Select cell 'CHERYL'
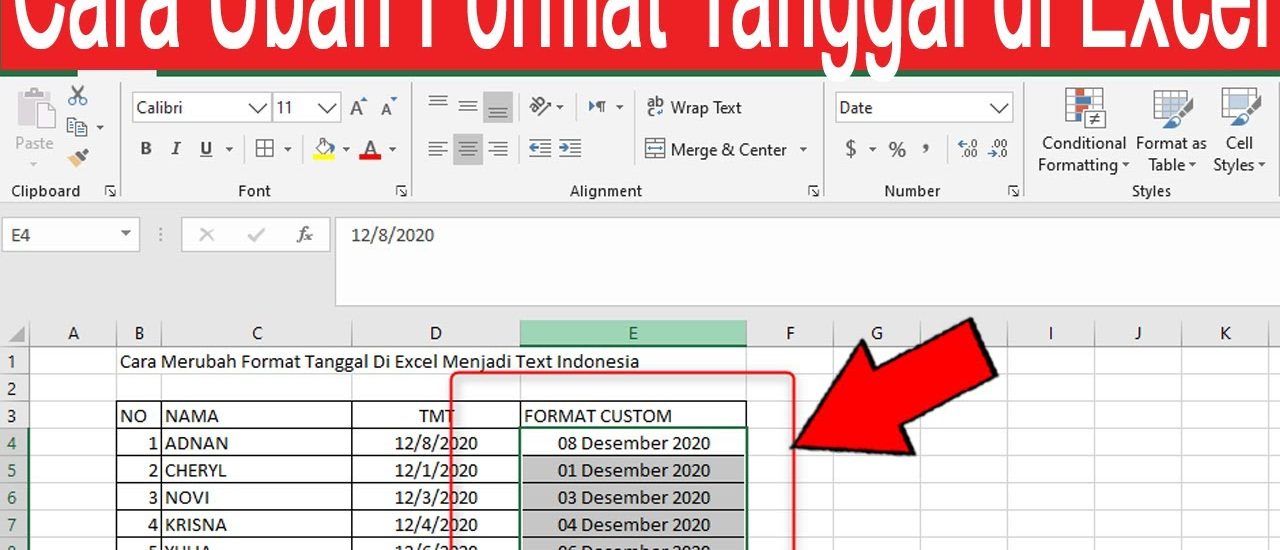Screen dimensions: 1280x550 point(256,470)
